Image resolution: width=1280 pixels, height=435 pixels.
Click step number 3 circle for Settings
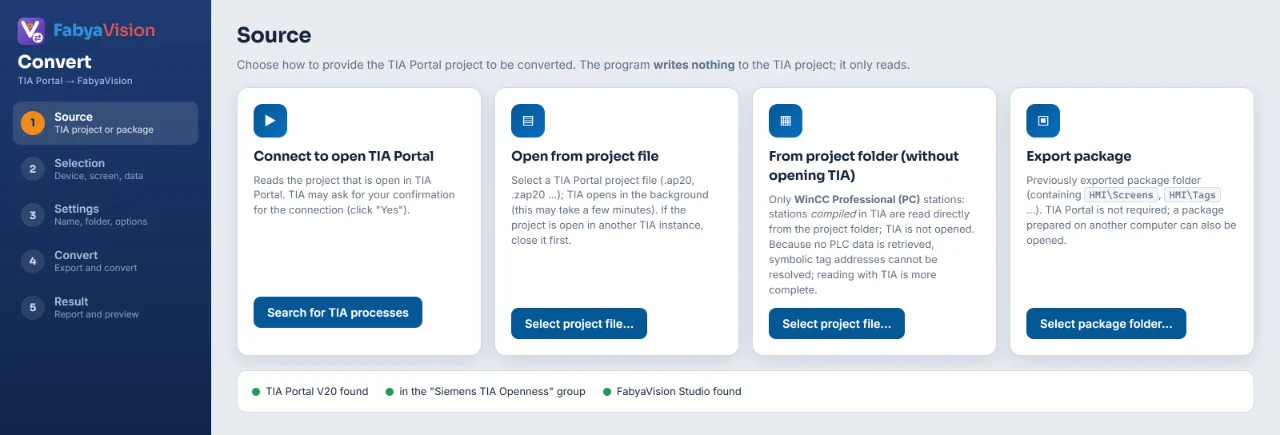(33, 215)
